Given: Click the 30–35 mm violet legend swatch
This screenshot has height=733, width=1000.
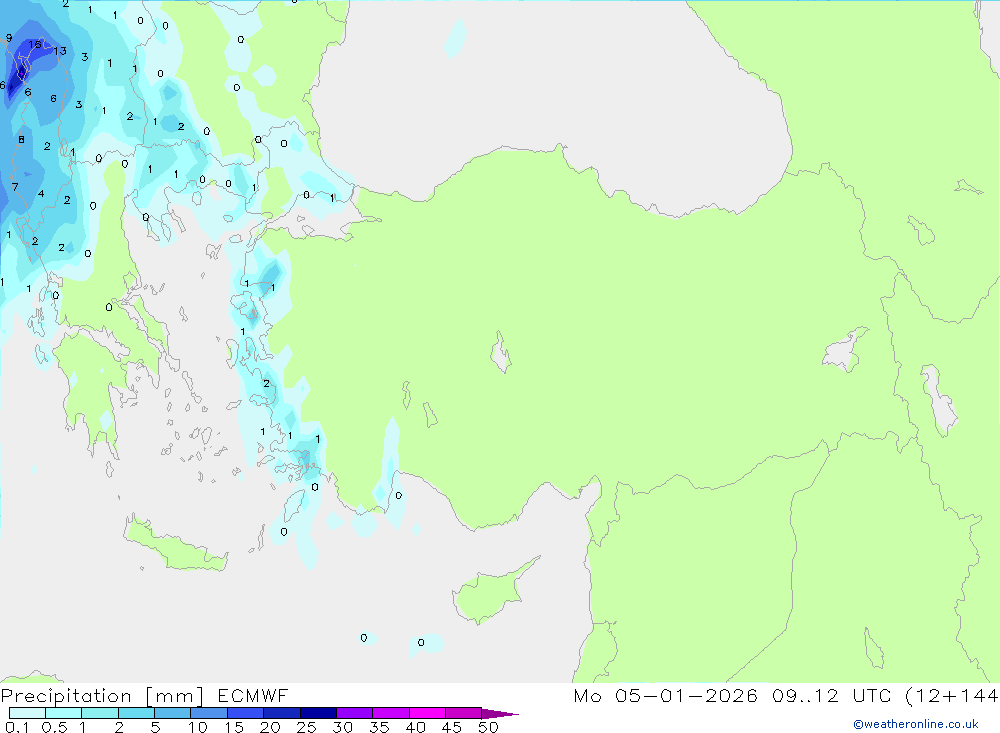Looking at the screenshot, I should coord(354,713).
